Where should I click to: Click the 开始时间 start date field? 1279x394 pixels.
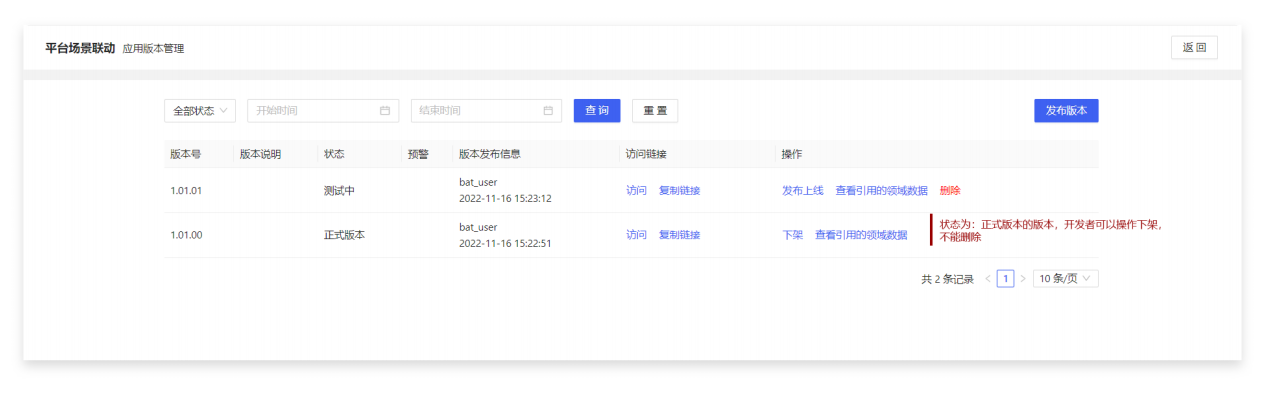click(x=323, y=111)
